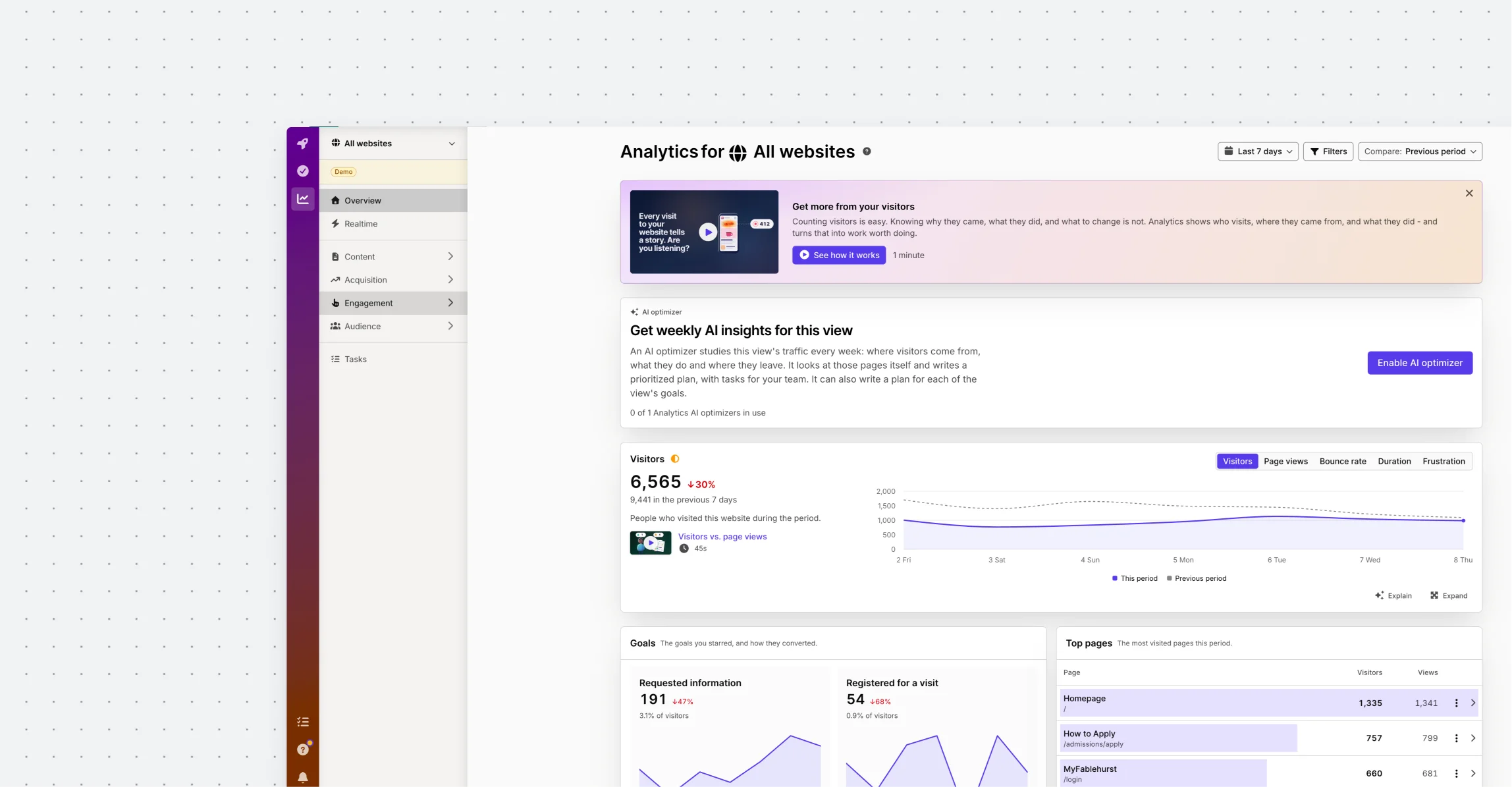Click the Filters button
Viewport: 1512px width, 787px height.
[1328, 151]
